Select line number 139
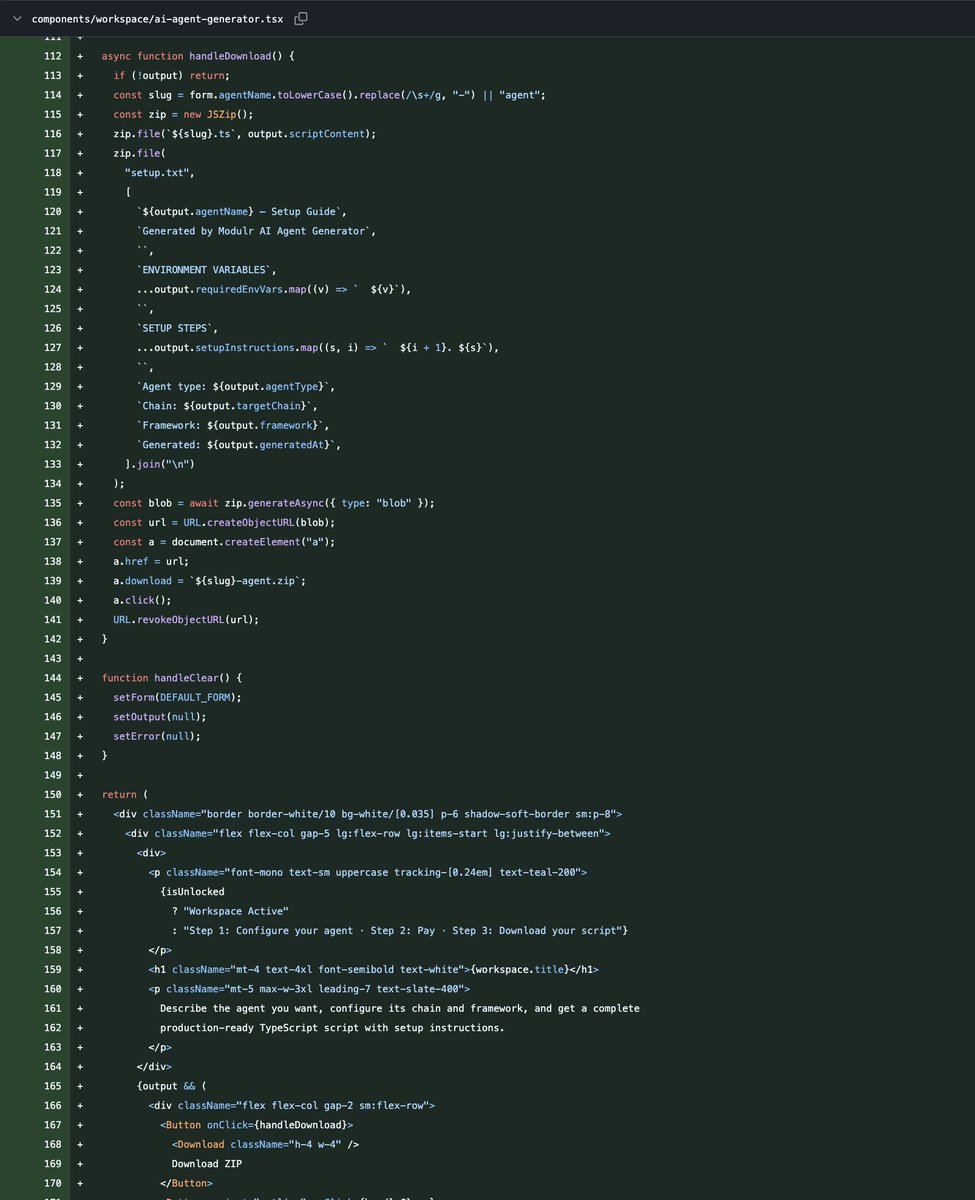Viewport: 975px width, 1200px height. [53, 581]
